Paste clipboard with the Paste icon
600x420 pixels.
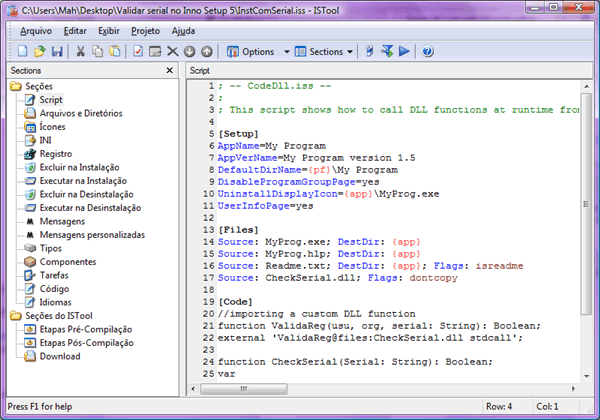click(115, 51)
